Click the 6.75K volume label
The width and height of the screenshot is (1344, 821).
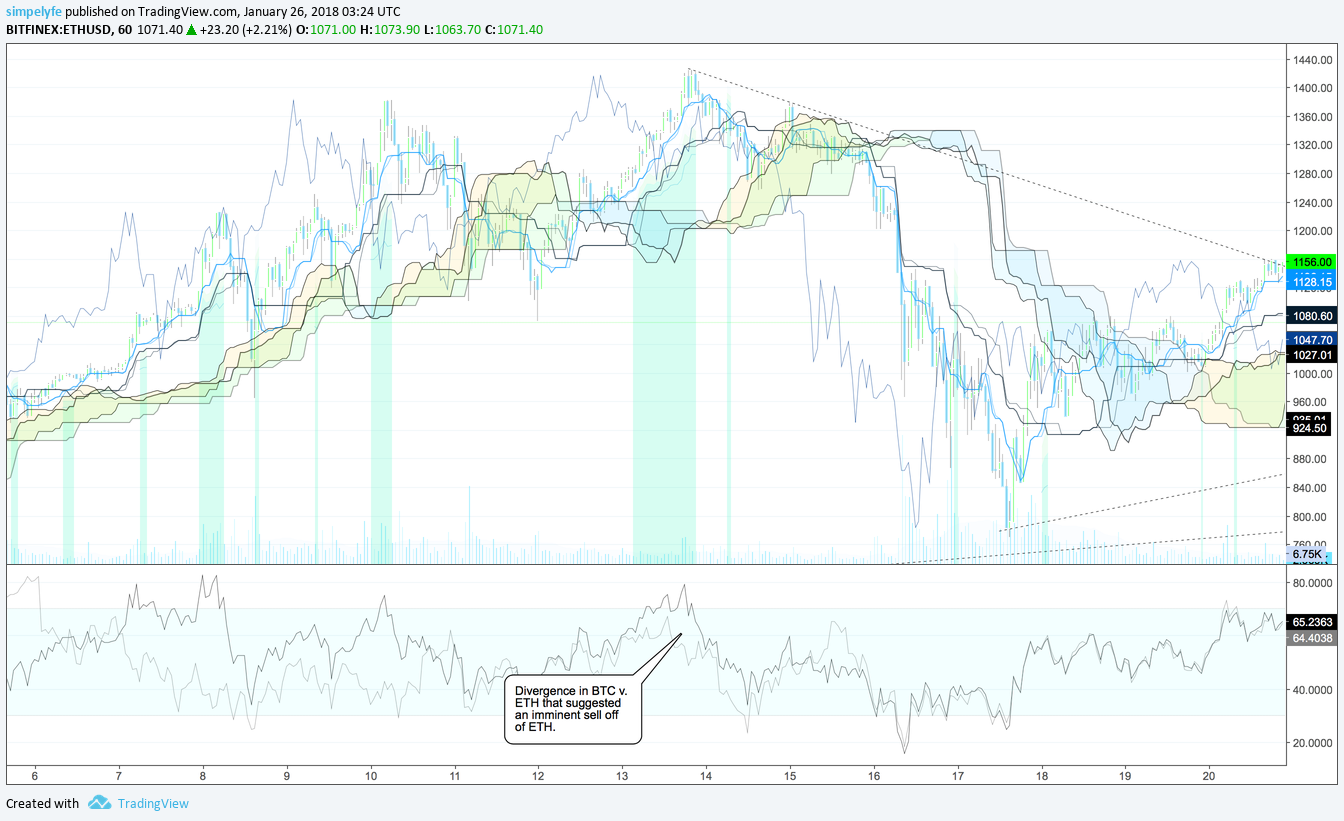click(x=1308, y=554)
